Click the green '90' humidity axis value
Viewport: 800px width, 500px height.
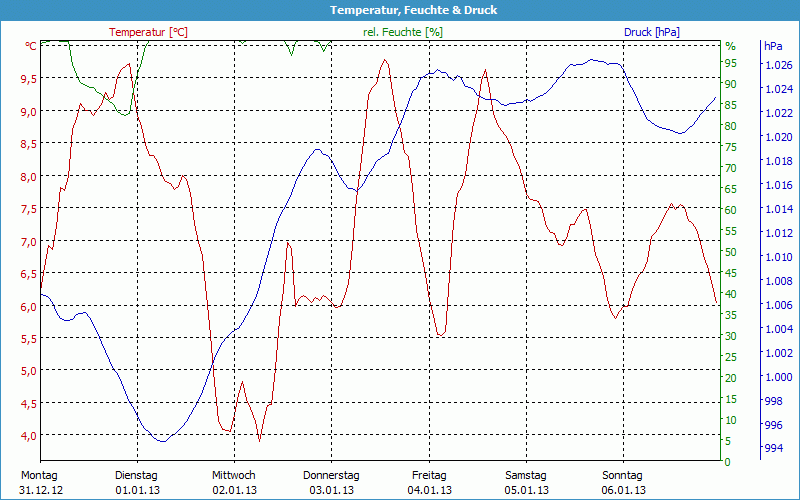731,84
